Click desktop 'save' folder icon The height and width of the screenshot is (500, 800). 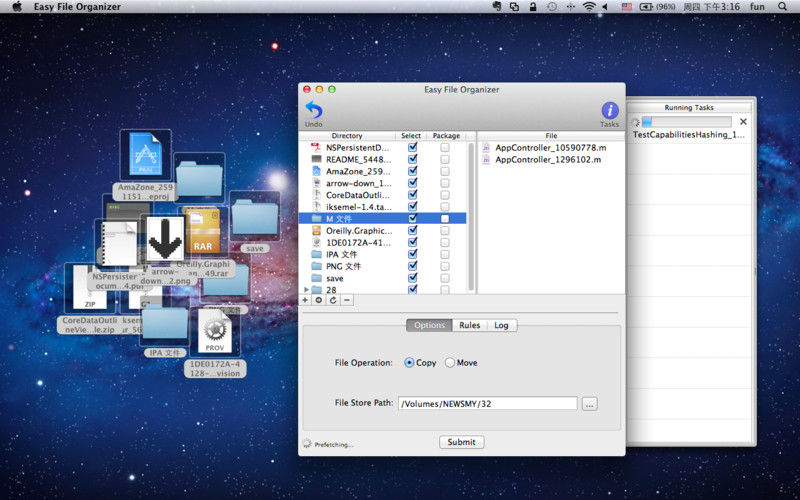(255, 217)
